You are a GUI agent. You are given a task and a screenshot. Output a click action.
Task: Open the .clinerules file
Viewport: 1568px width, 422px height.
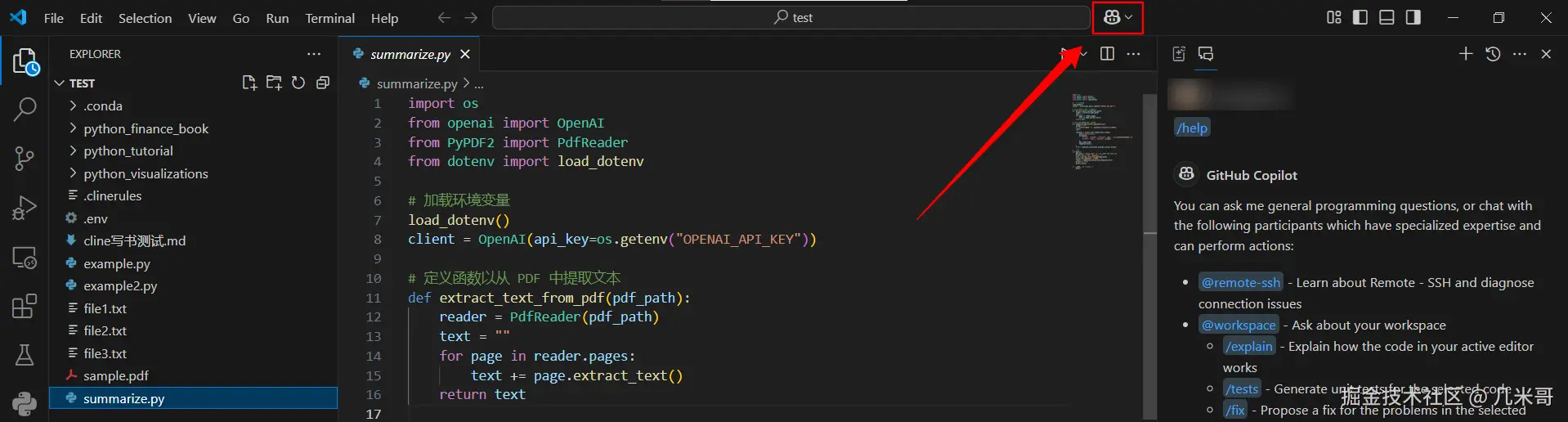[x=112, y=195]
